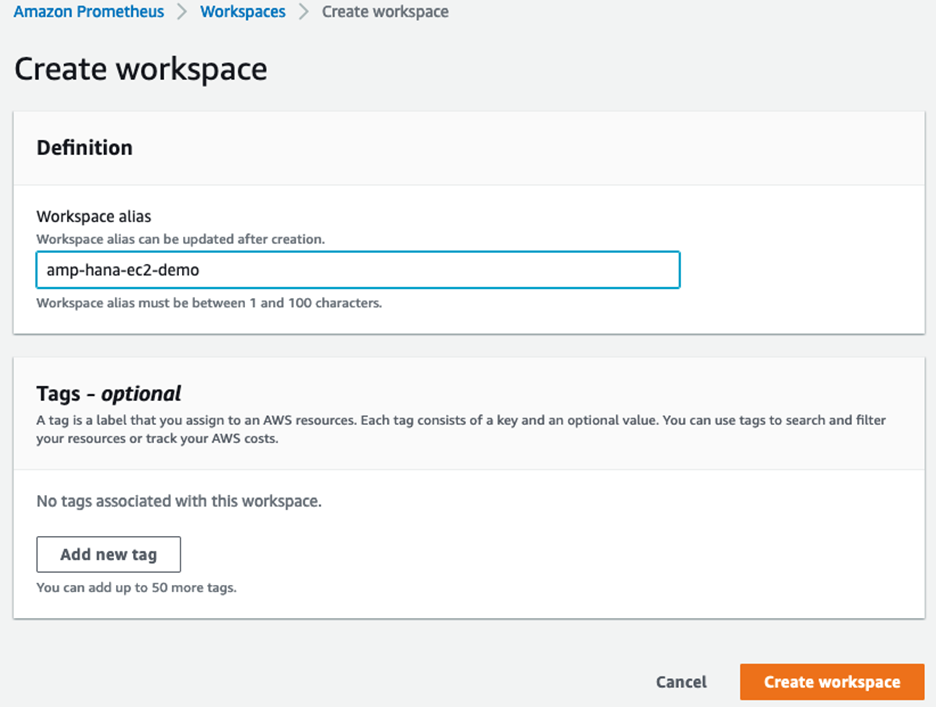This screenshot has height=707, width=936.
Task: Click the orange Create workspace button
Action: click(832, 682)
